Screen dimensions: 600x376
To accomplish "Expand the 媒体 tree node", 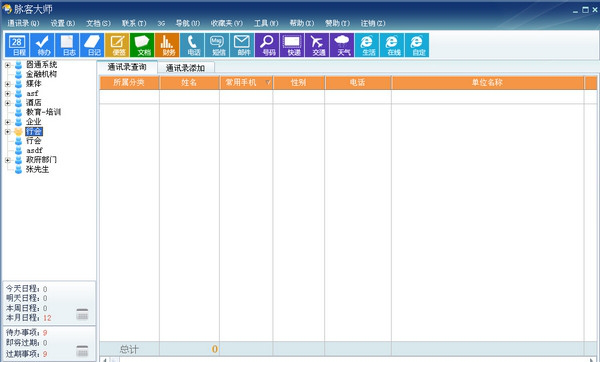I will tap(8, 84).
